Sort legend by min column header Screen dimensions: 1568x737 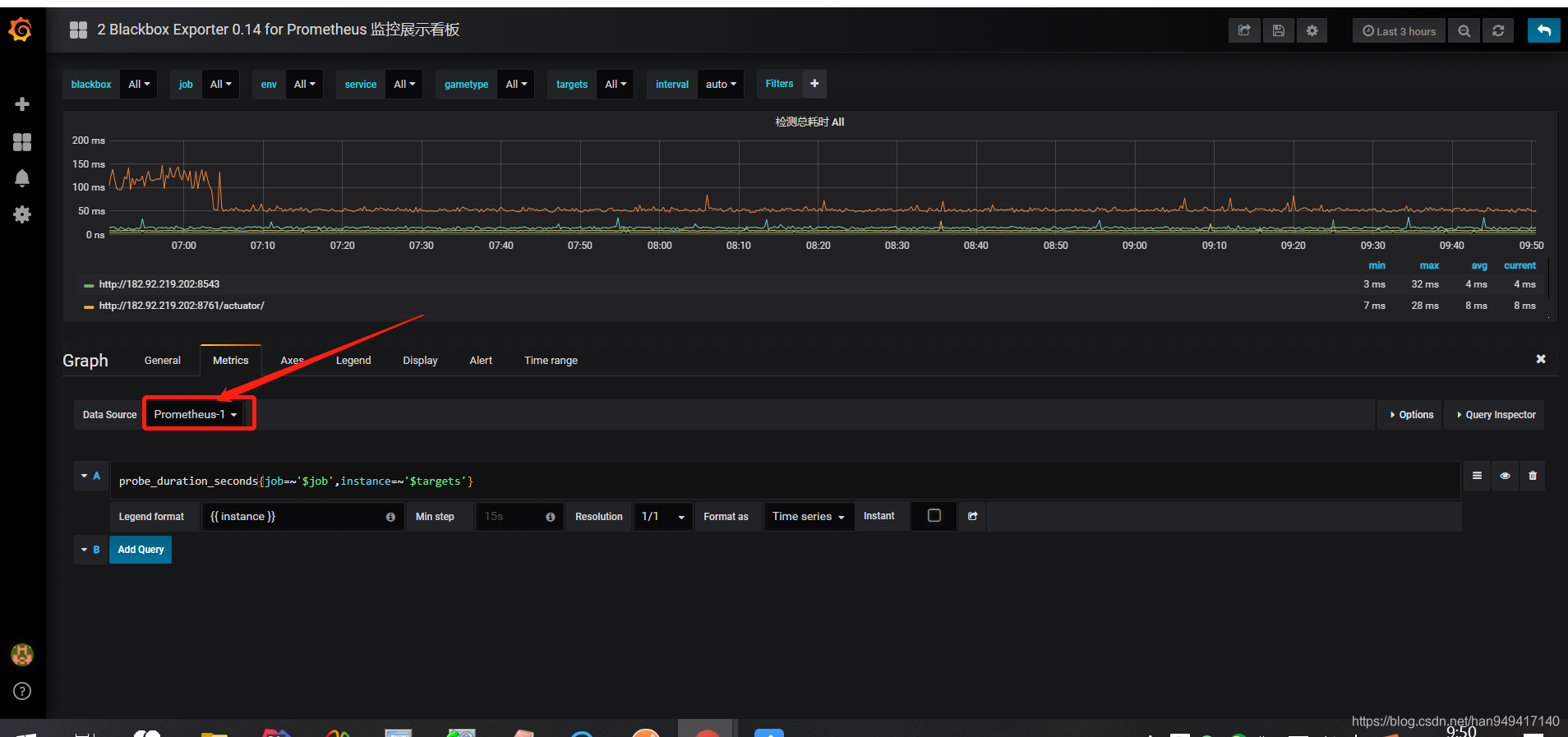1377,265
